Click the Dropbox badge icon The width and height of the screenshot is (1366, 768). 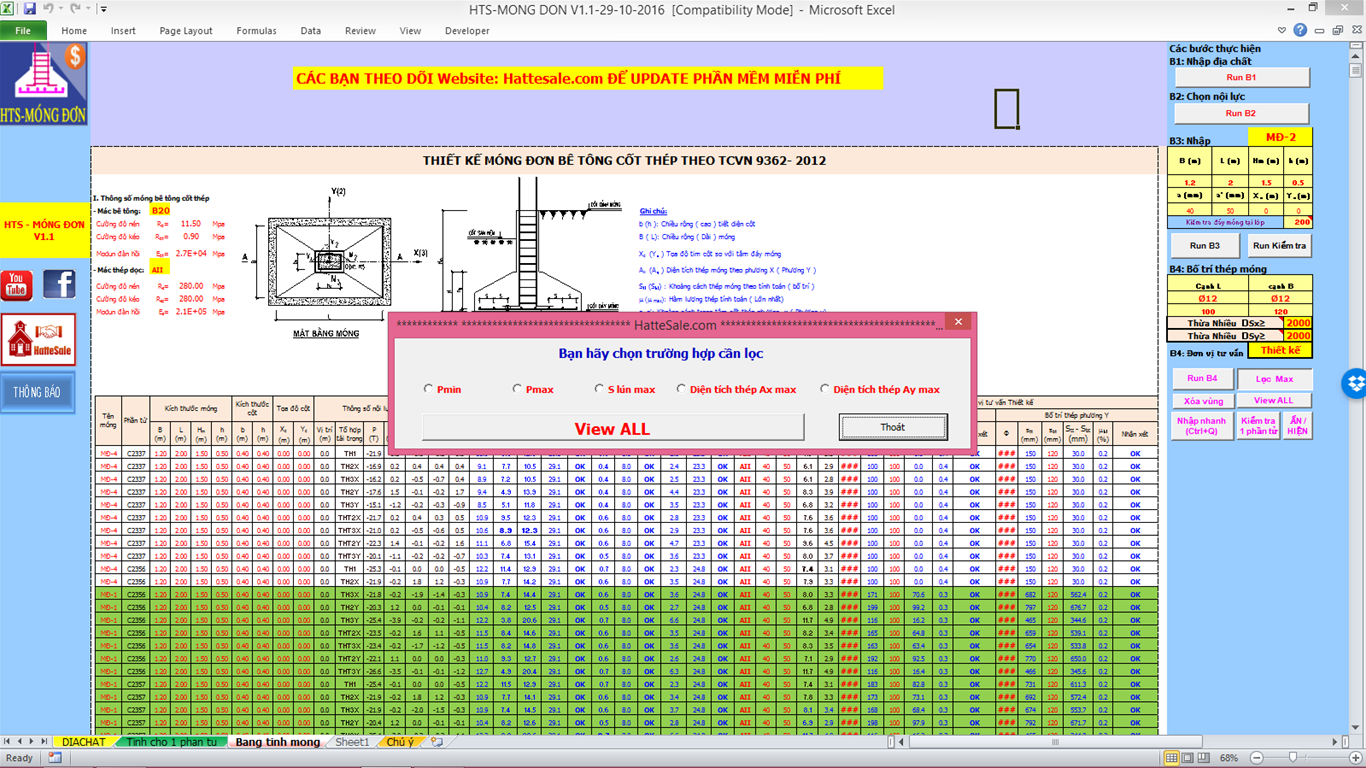point(1355,382)
